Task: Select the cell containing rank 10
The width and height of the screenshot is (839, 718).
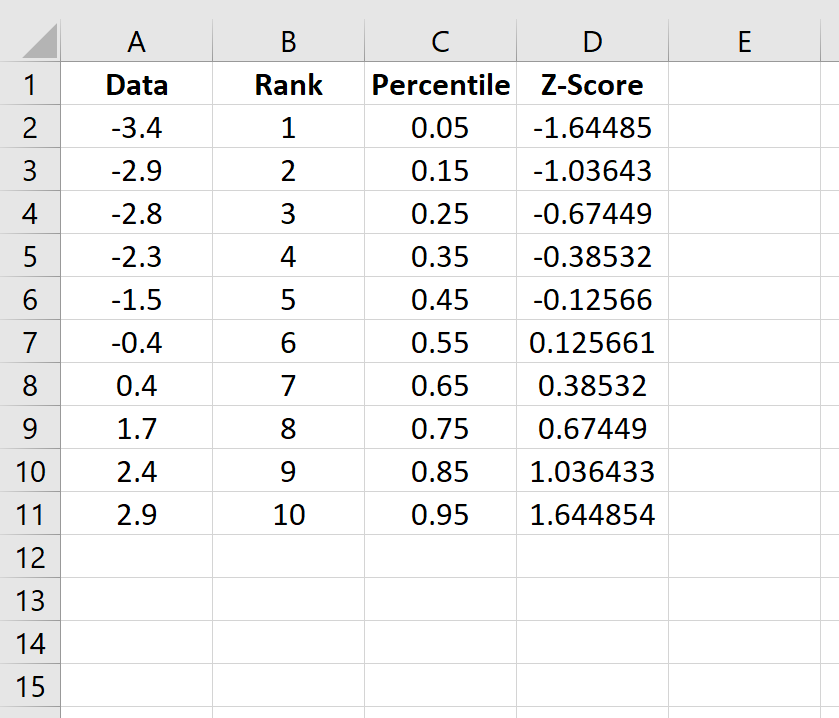Action: (288, 514)
